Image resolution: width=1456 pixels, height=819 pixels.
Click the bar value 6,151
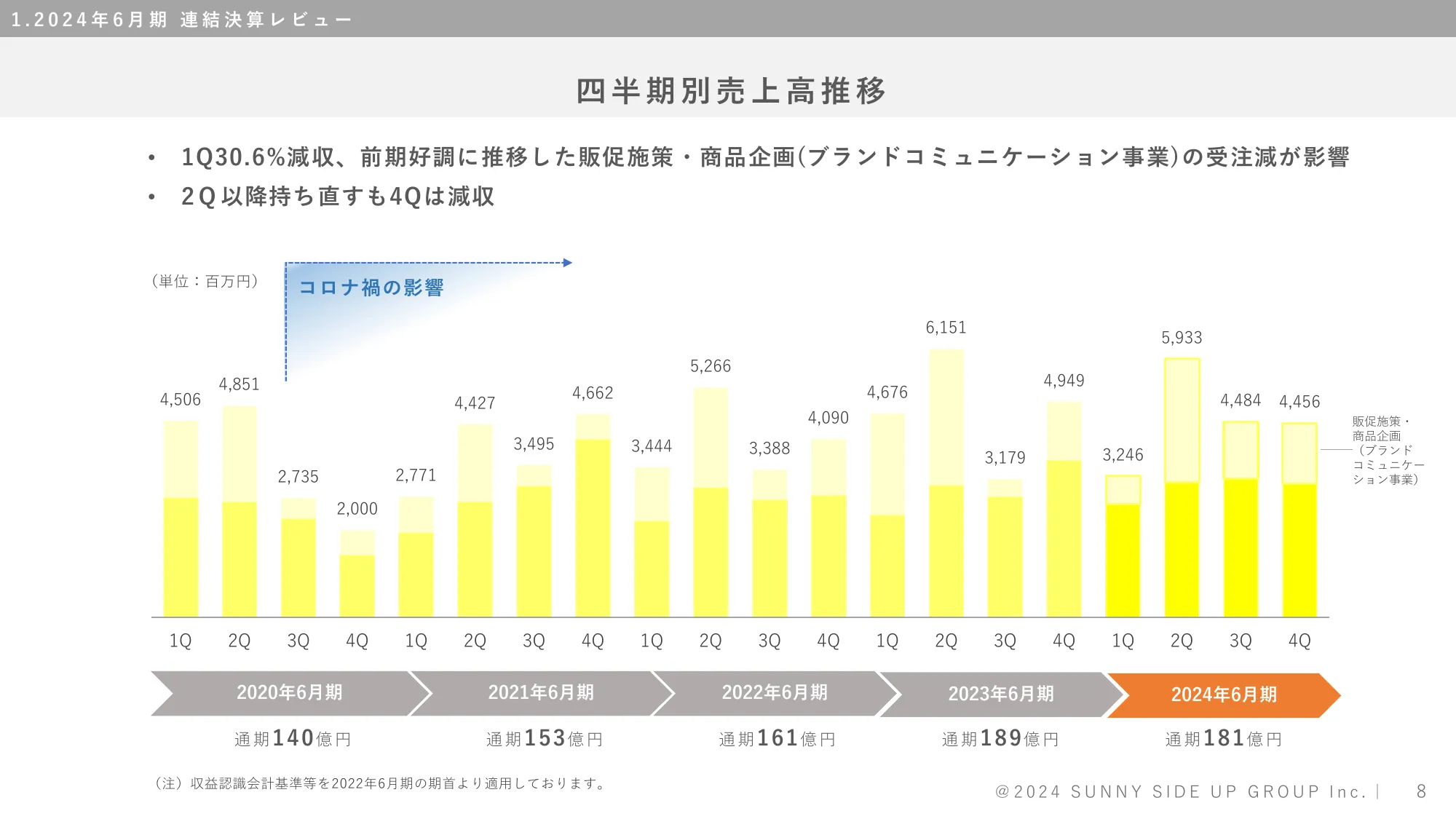946,328
